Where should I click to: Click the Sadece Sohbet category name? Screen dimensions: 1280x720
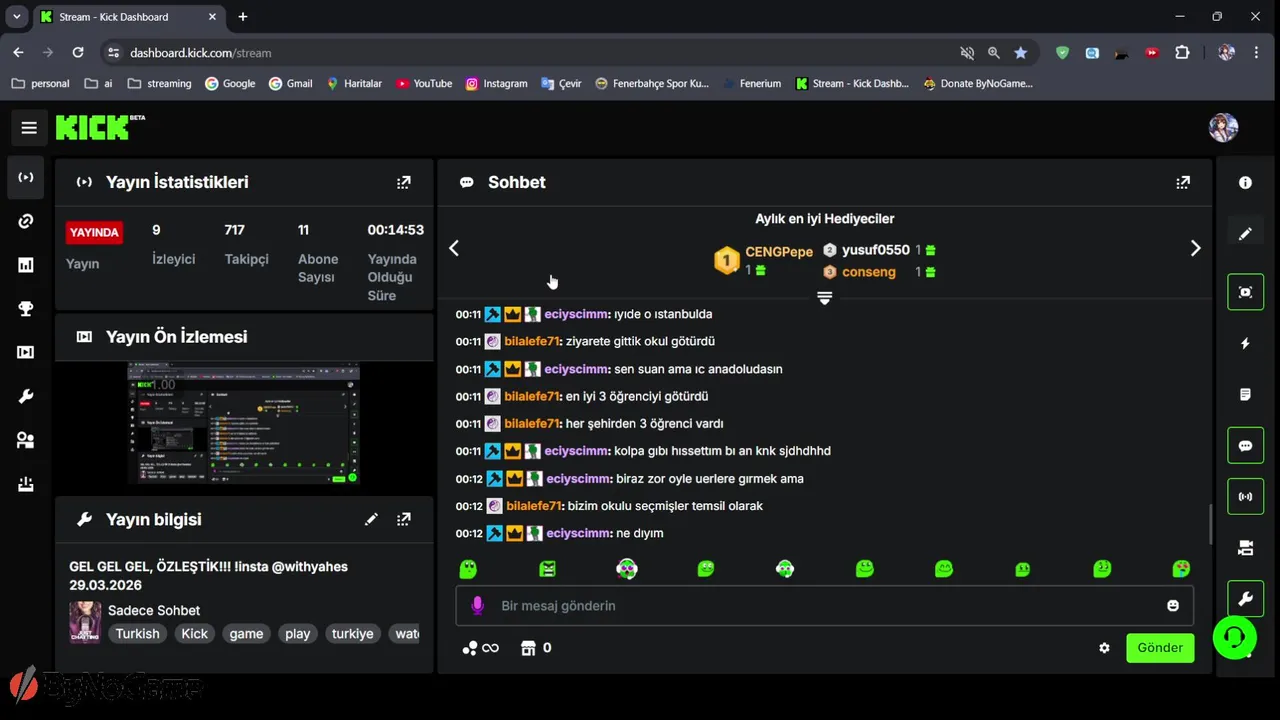[x=154, y=610]
